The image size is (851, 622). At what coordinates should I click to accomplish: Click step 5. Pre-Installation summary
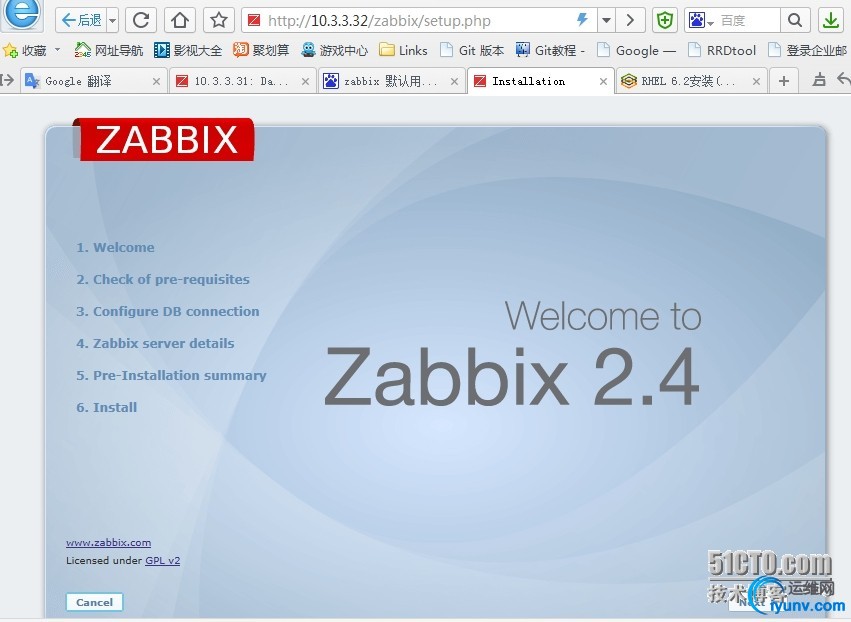[172, 376]
